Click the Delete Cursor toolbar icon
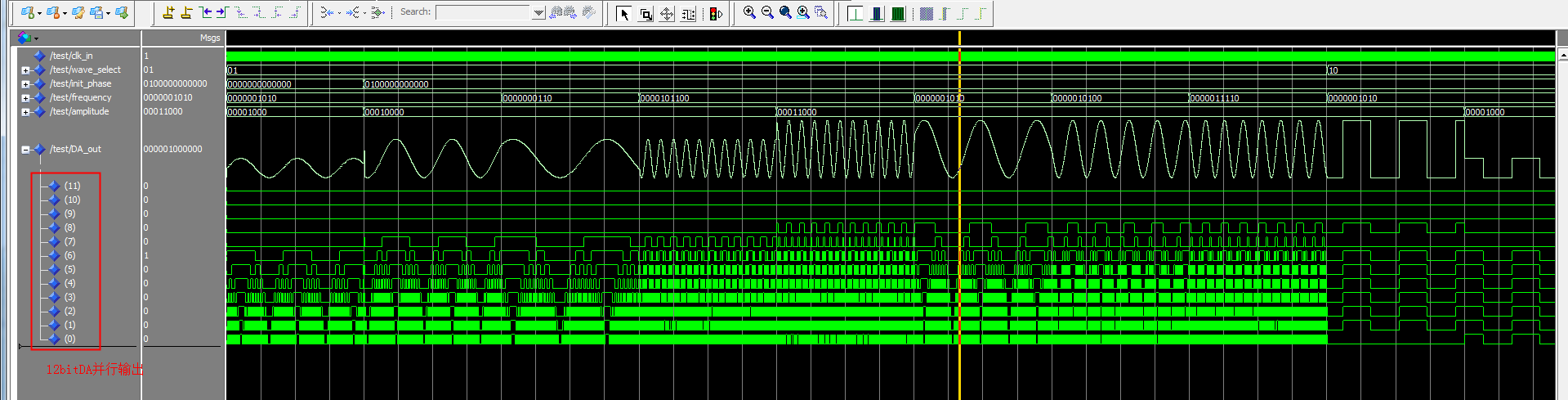The width and height of the screenshot is (1568, 400). coord(186,12)
